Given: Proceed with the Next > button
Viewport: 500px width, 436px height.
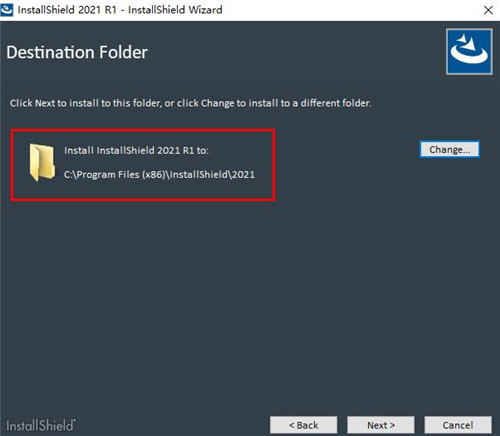Looking at the screenshot, I should [381, 425].
